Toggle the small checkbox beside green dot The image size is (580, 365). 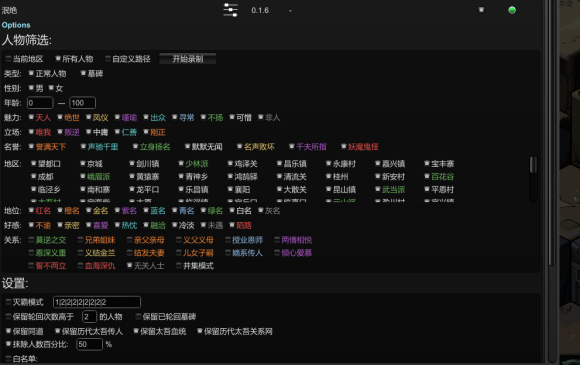(481, 10)
